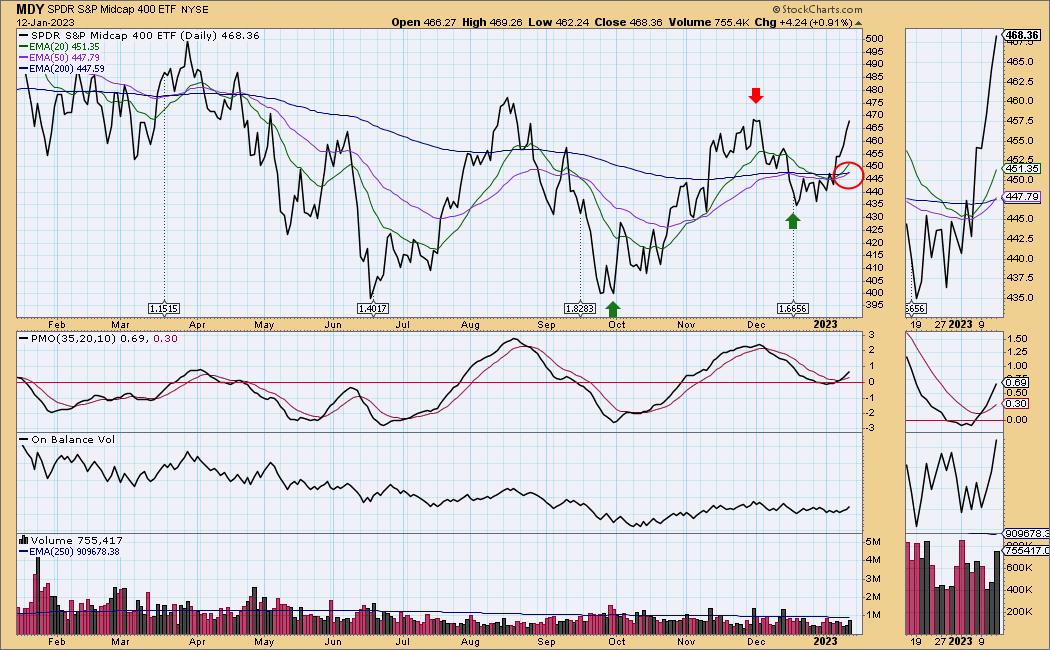This screenshot has width=1050, height=650.
Task: Click the 'High 469.26' header value
Action: (x=492, y=22)
